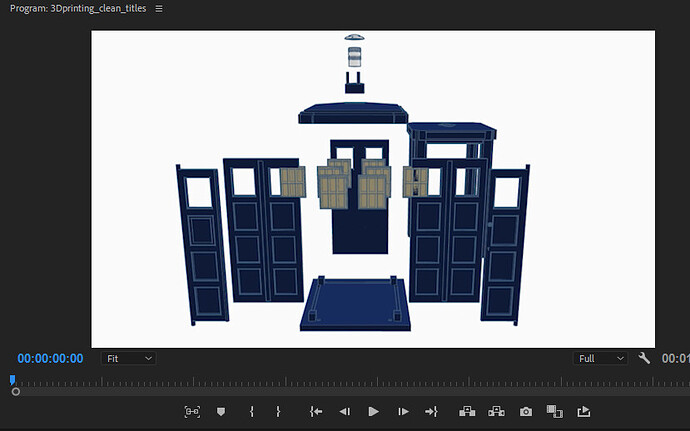Mark In with the left brace

(x=252, y=411)
